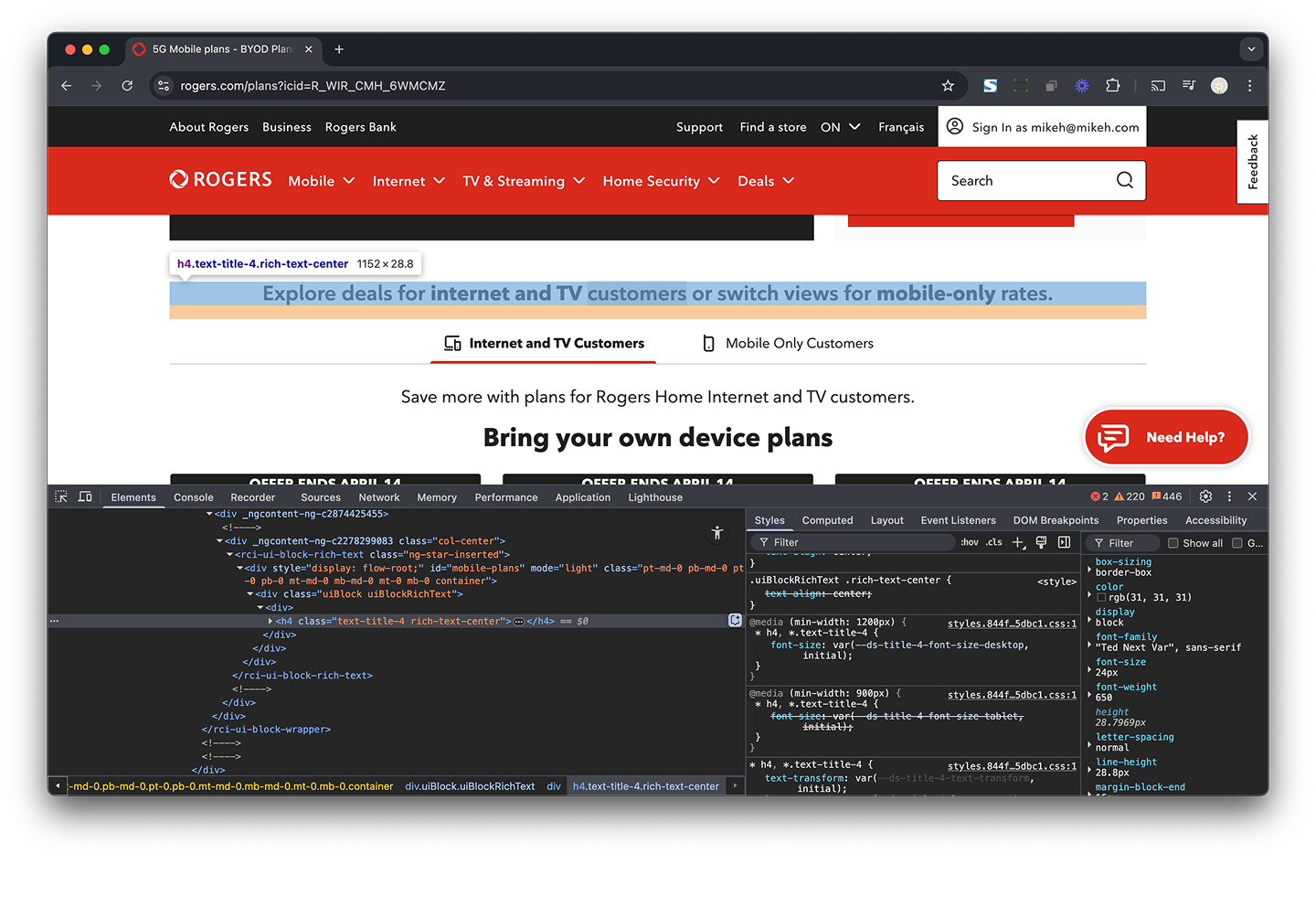Select the Internet and TV Customers tab
Screen dimensions: 1316x907
pos(544,343)
